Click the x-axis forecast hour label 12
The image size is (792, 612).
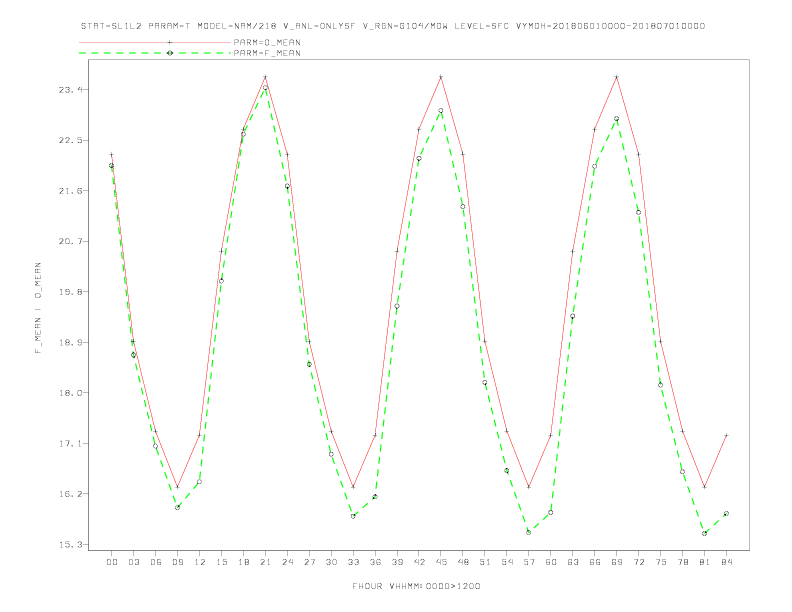click(200, 562)
